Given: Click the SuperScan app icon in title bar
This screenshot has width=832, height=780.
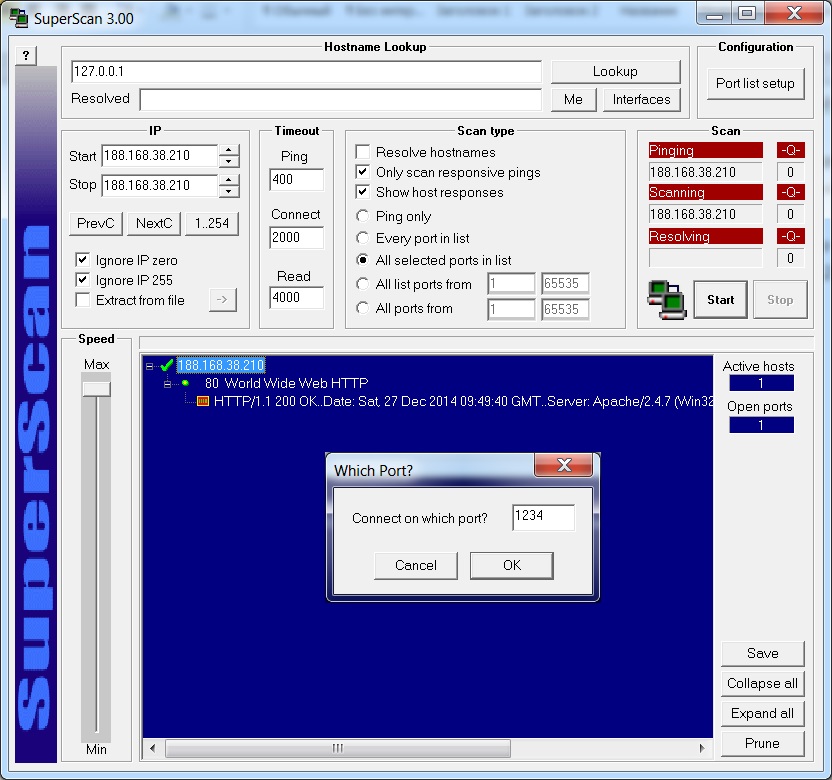Looking at the screenshot, I should coord(19,17).
